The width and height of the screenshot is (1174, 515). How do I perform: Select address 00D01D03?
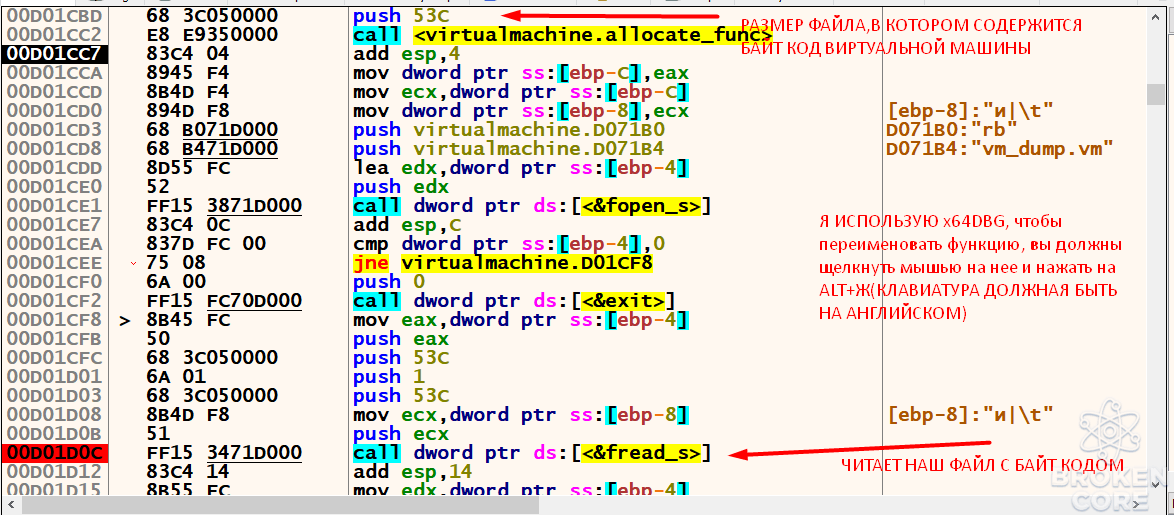pos(55,396)
